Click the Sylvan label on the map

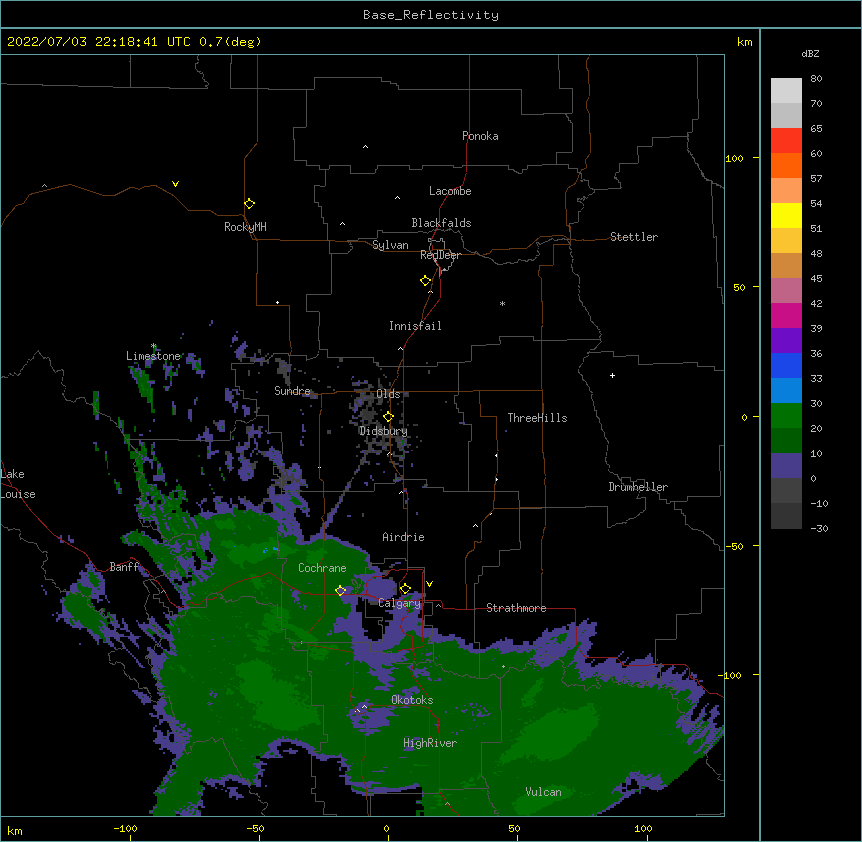[390, 245]
